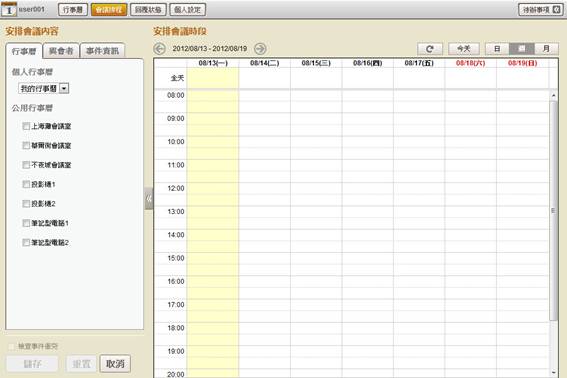The height and width of the screenshot is (378, 567).
Task: Click the 08/16(四) day column header
Action: (367, 63)
